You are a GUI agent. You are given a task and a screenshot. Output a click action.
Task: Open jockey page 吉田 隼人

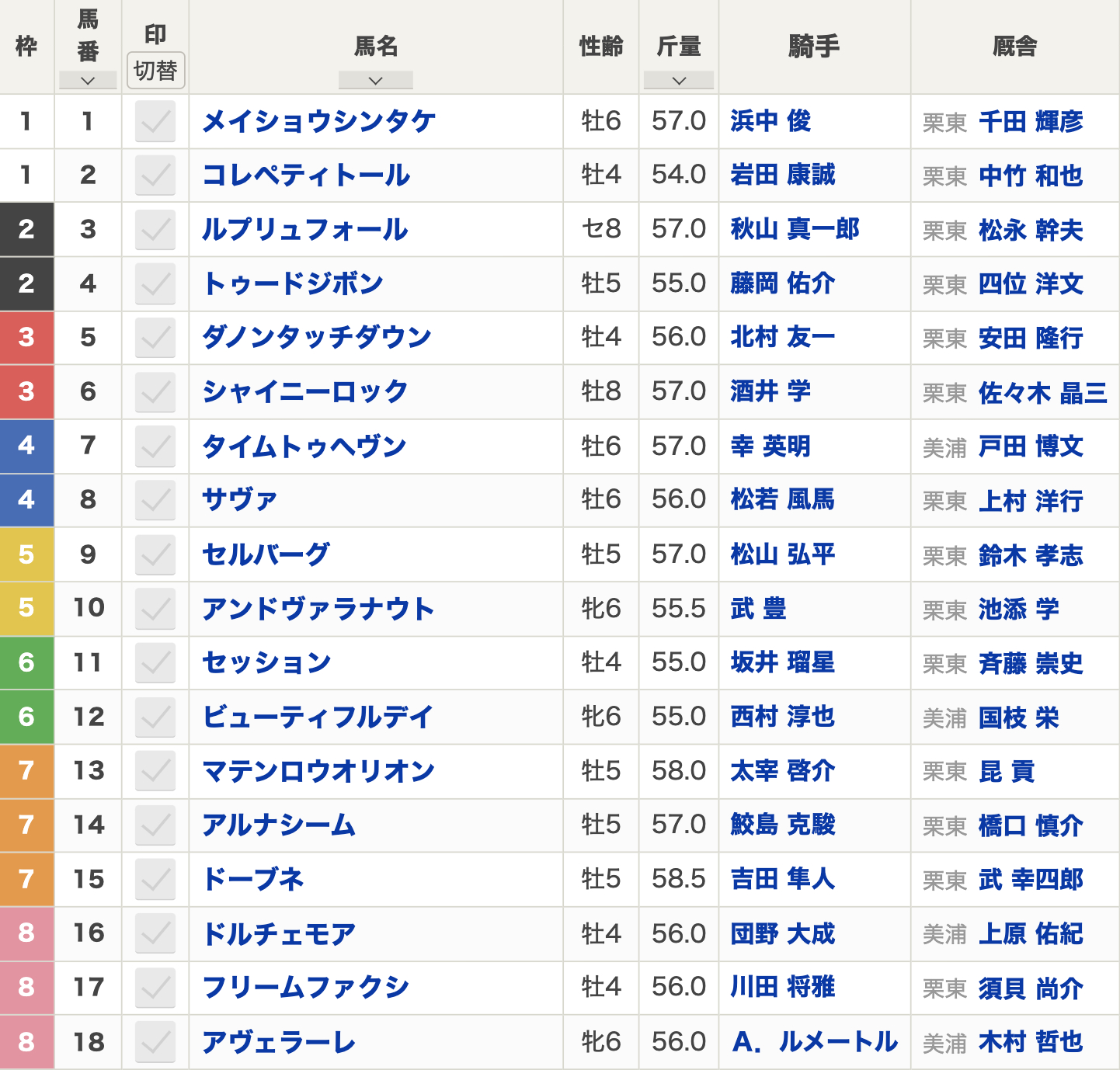tap(783, 879)
